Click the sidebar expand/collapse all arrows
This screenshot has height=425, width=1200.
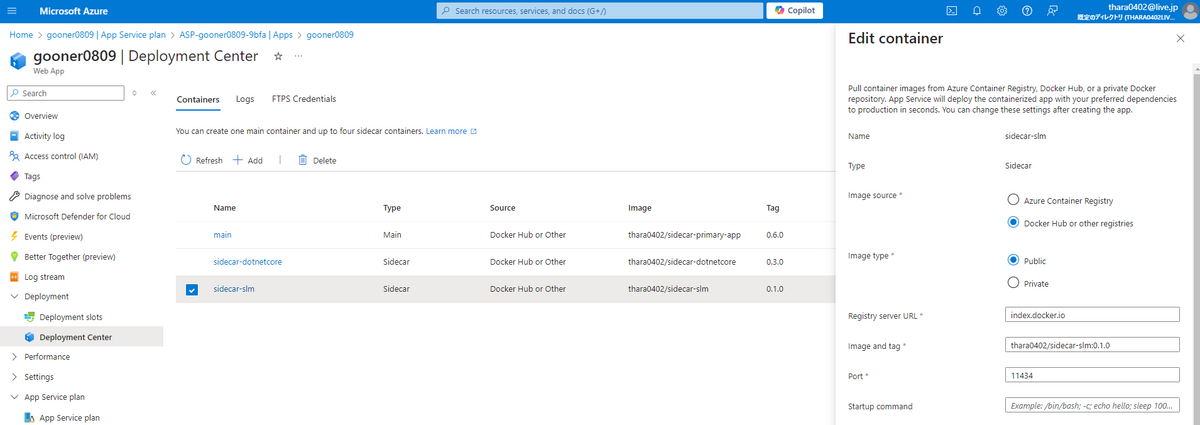135,93
